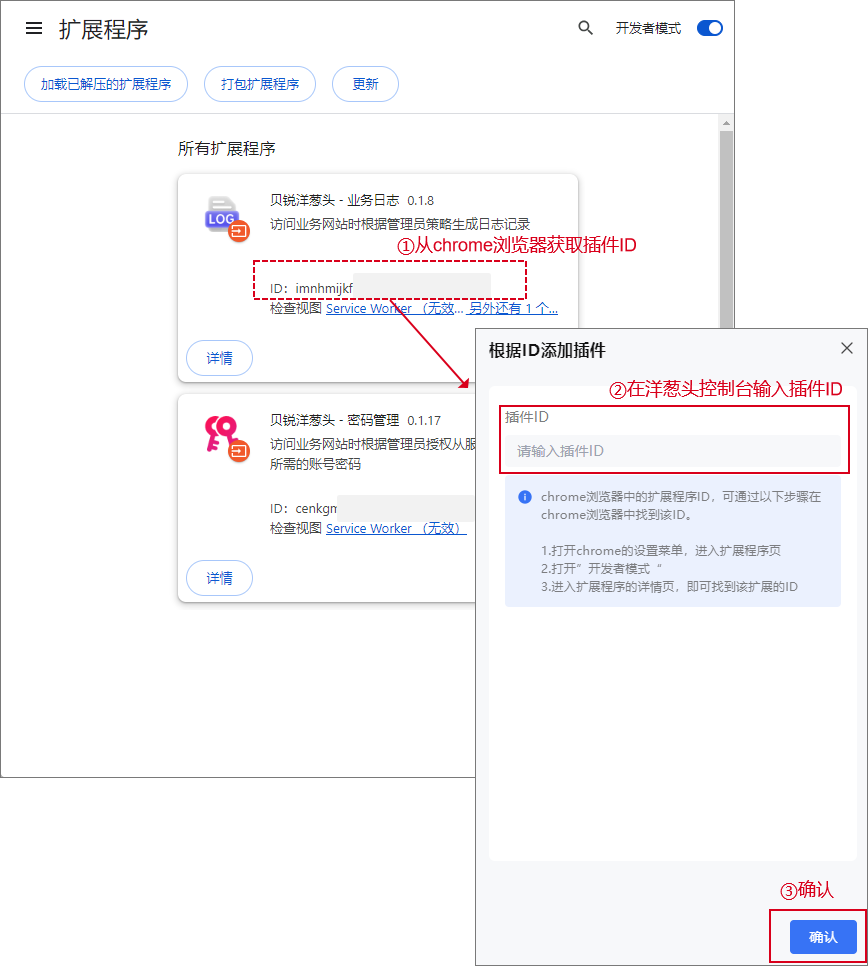
Task: Click the 加载已解压的扩展程序 button
Action: point(106,84)
